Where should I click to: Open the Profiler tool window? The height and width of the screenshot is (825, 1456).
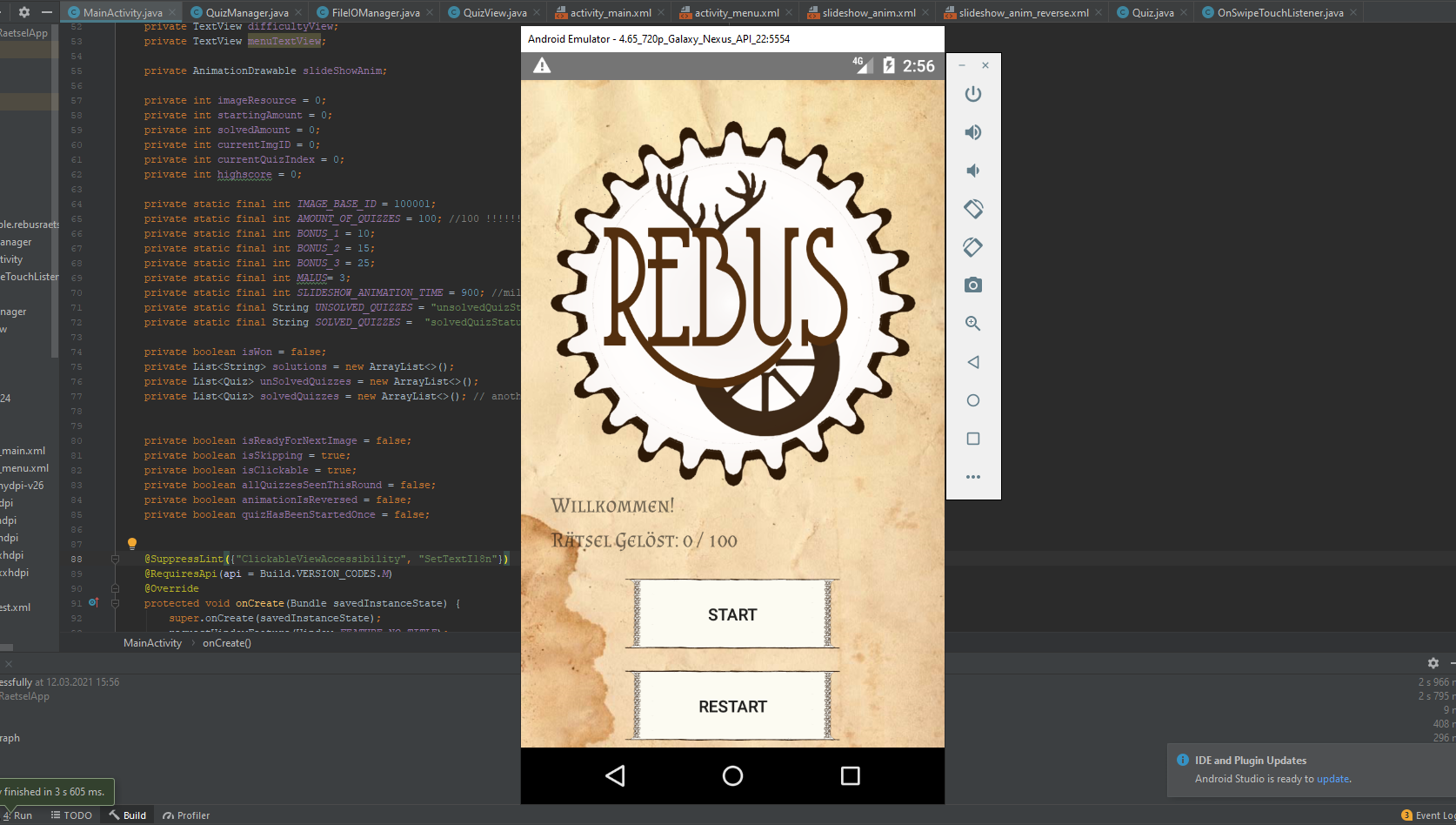187,815
